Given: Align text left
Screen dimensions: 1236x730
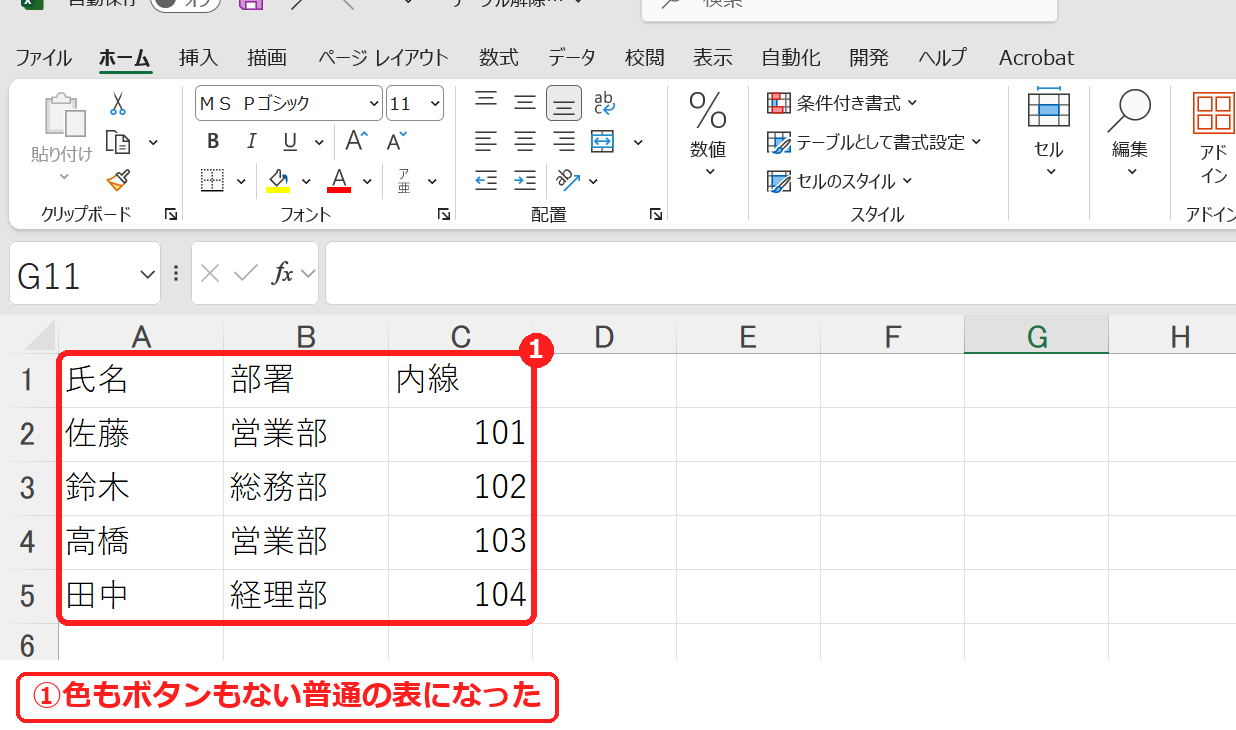Looking at the screenshot, I should pos(486,141).
